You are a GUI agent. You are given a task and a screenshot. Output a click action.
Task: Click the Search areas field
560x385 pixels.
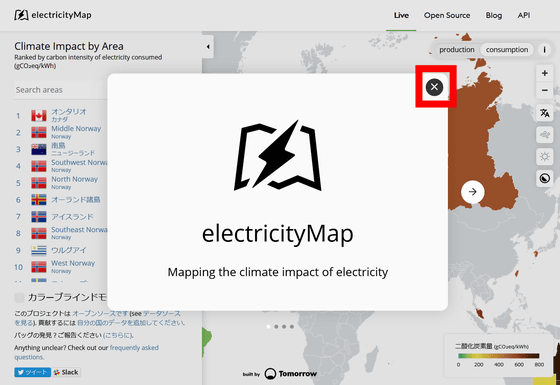(61, 90)
